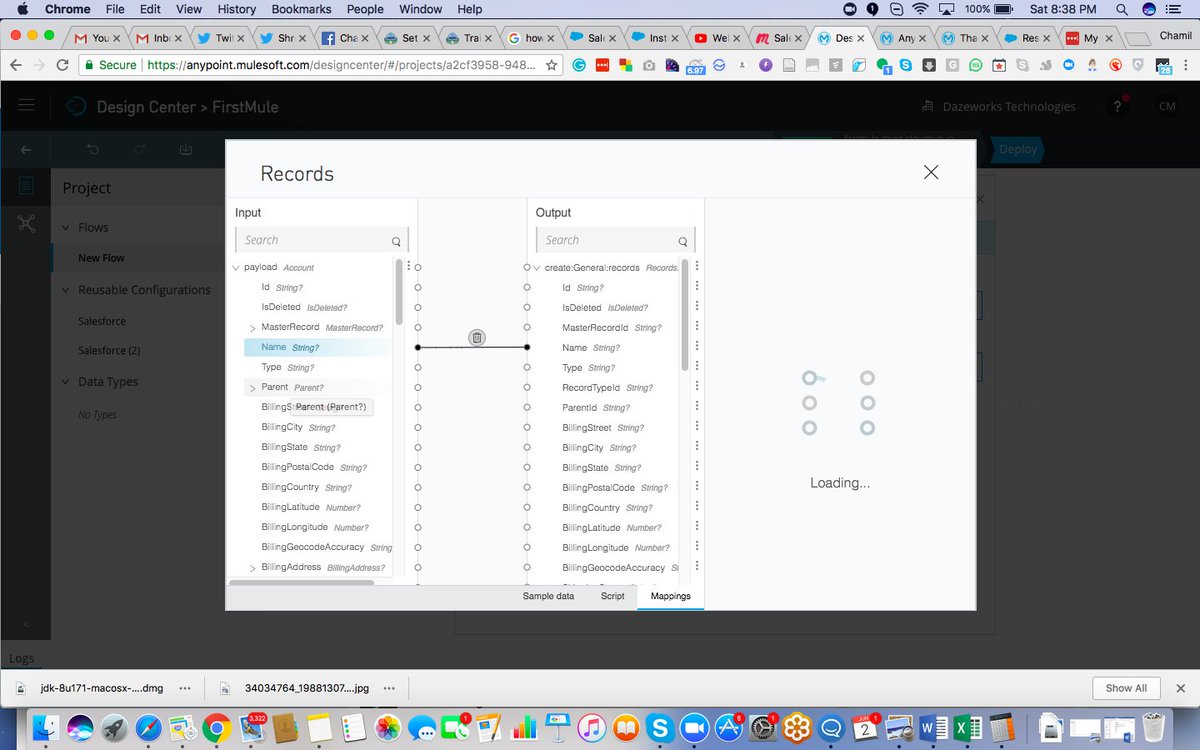Select the connector dot beside BillingCity output

pos(527,447)
